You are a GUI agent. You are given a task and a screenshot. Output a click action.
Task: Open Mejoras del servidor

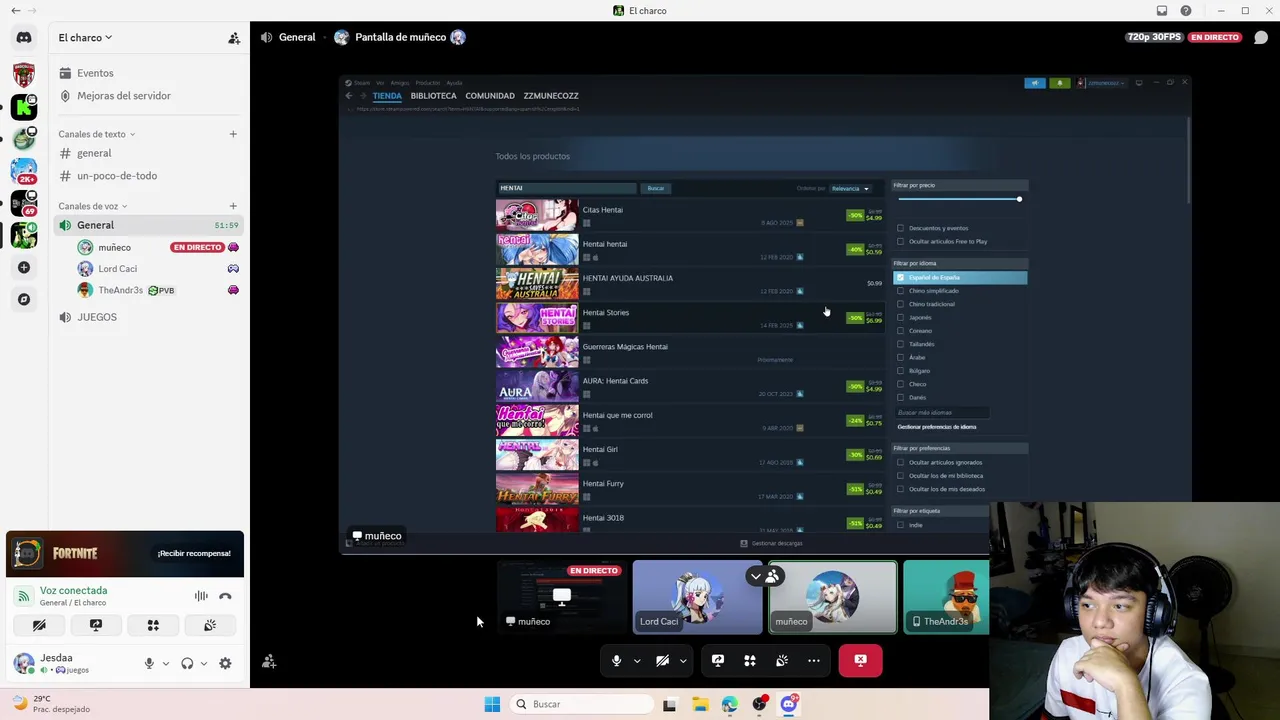[x=147, y=96]
